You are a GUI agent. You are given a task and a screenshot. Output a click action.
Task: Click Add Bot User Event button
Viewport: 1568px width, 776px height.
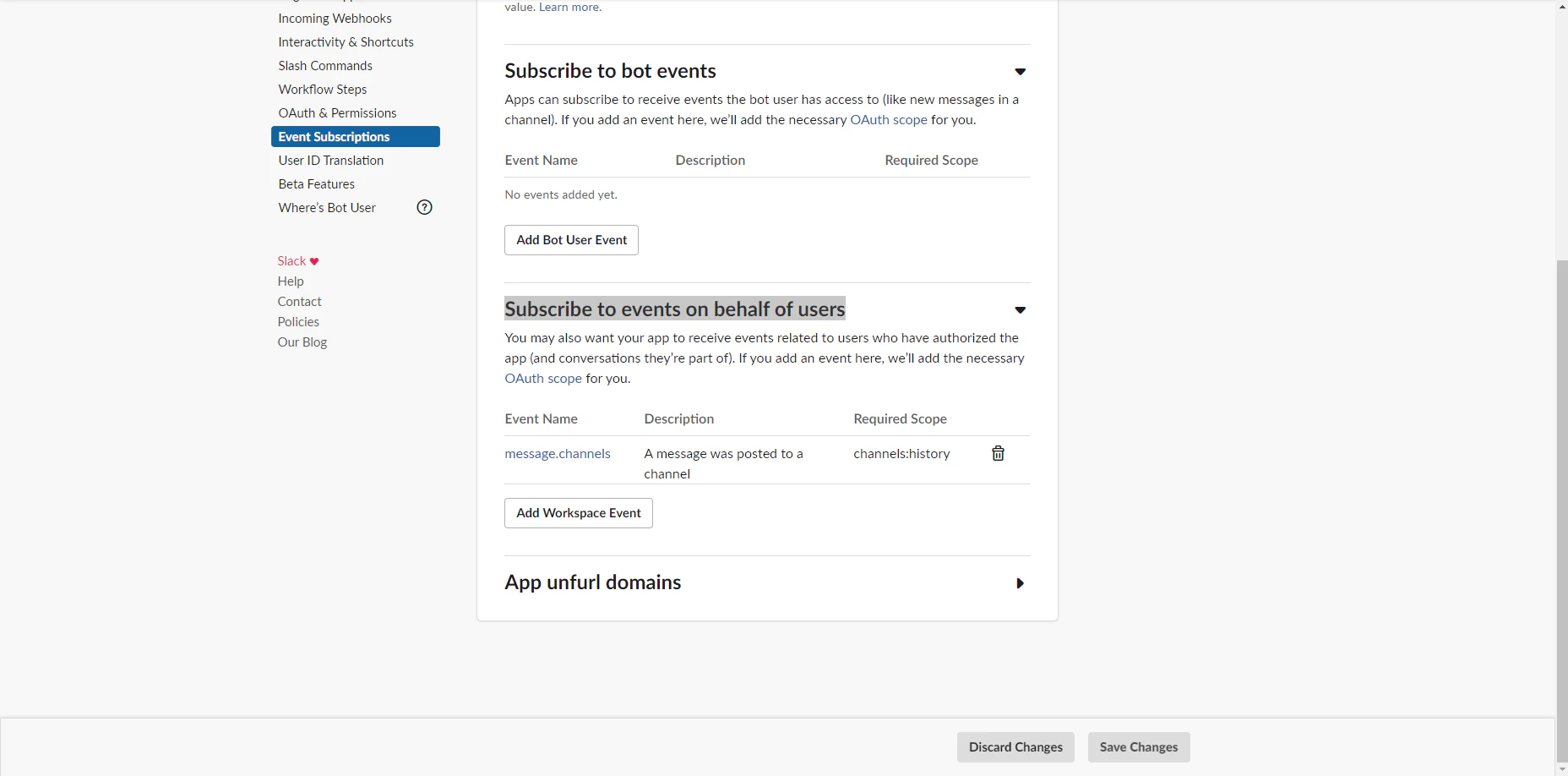pyautogui.click(x=571, y=240)
